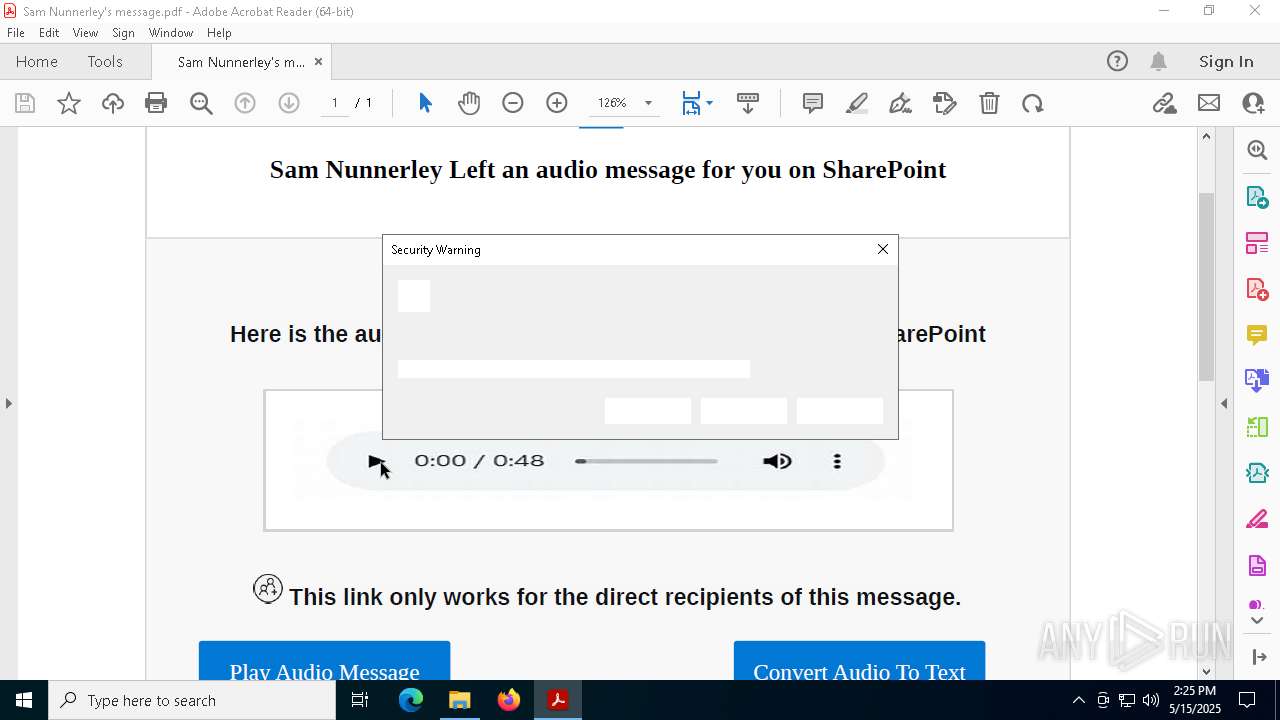Upload the file to the cloud
Screen dimensions: 1280x720
[113, 103]
